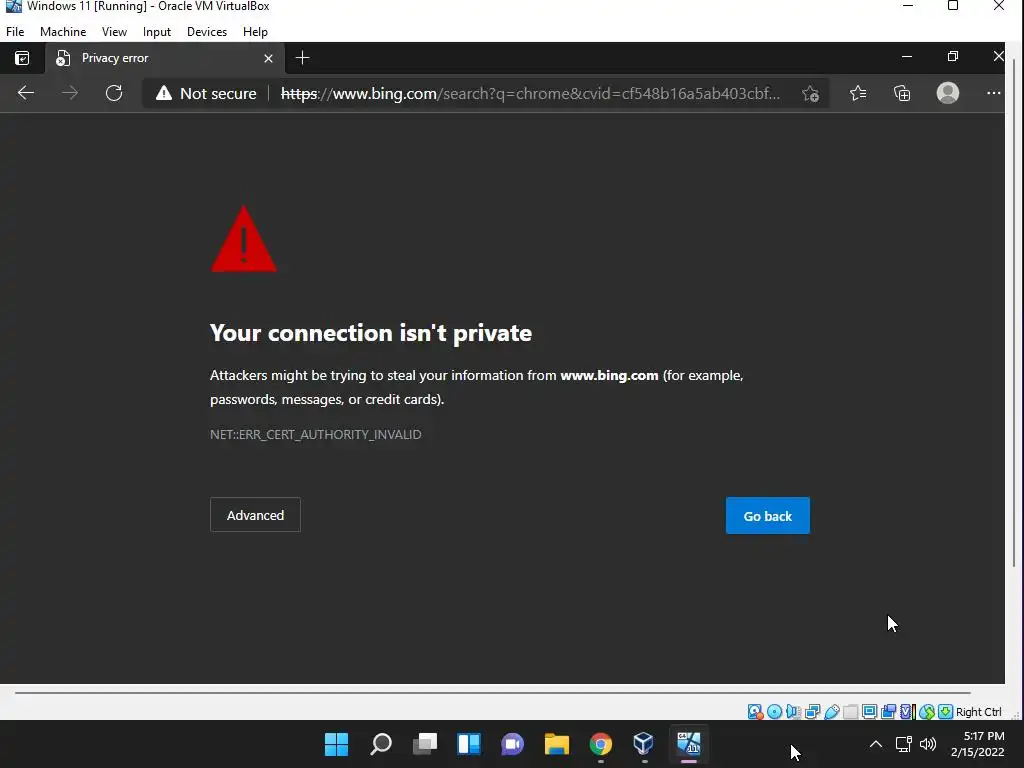Image resolution: width=1024 pixels, height=768 pixels.
Task: Add this page to favorites star-plus icon
Action: point(810,93)
